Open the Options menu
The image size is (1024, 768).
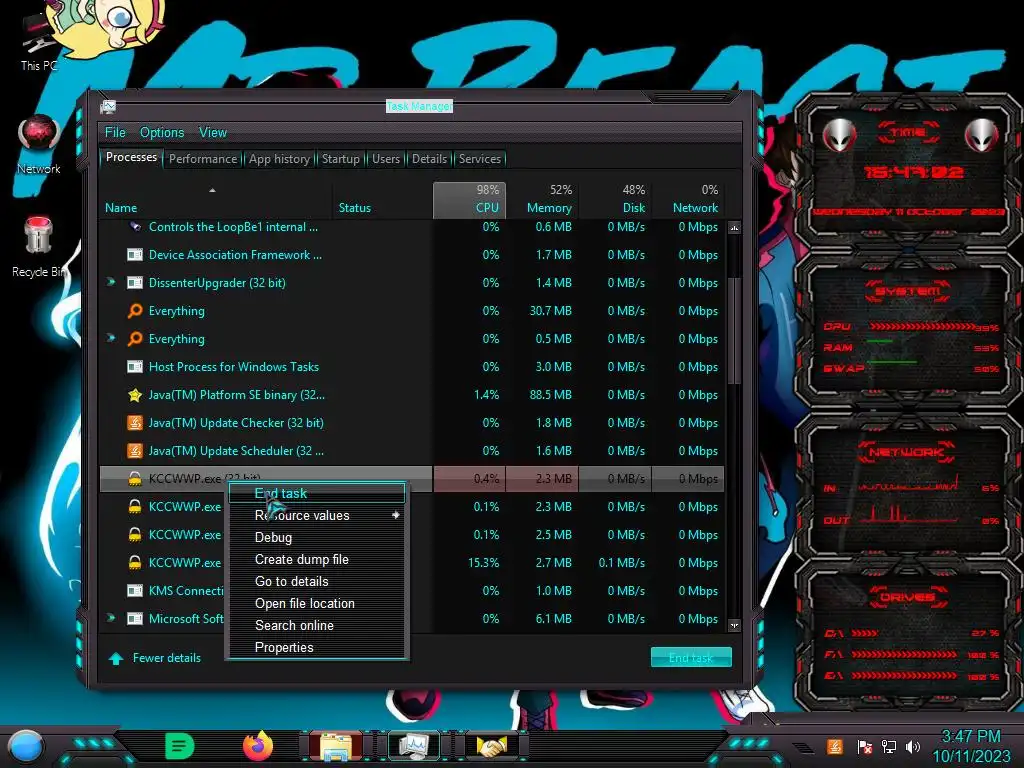162,133
